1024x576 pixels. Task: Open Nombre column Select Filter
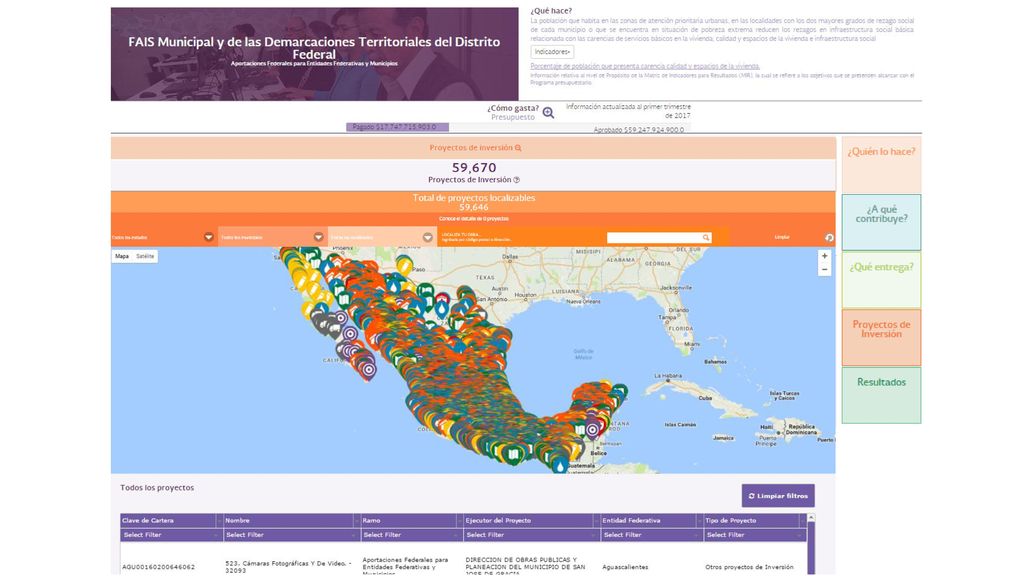coord(291,535)
